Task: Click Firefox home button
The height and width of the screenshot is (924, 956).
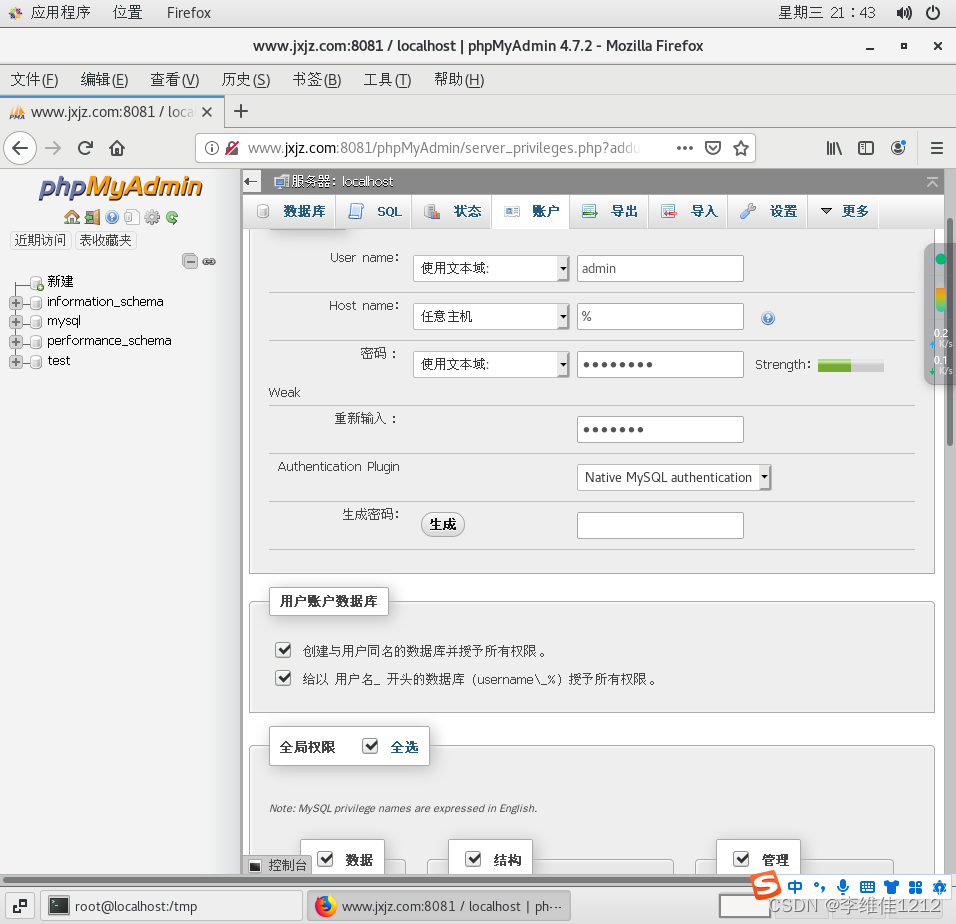Action: coord(117,148)
